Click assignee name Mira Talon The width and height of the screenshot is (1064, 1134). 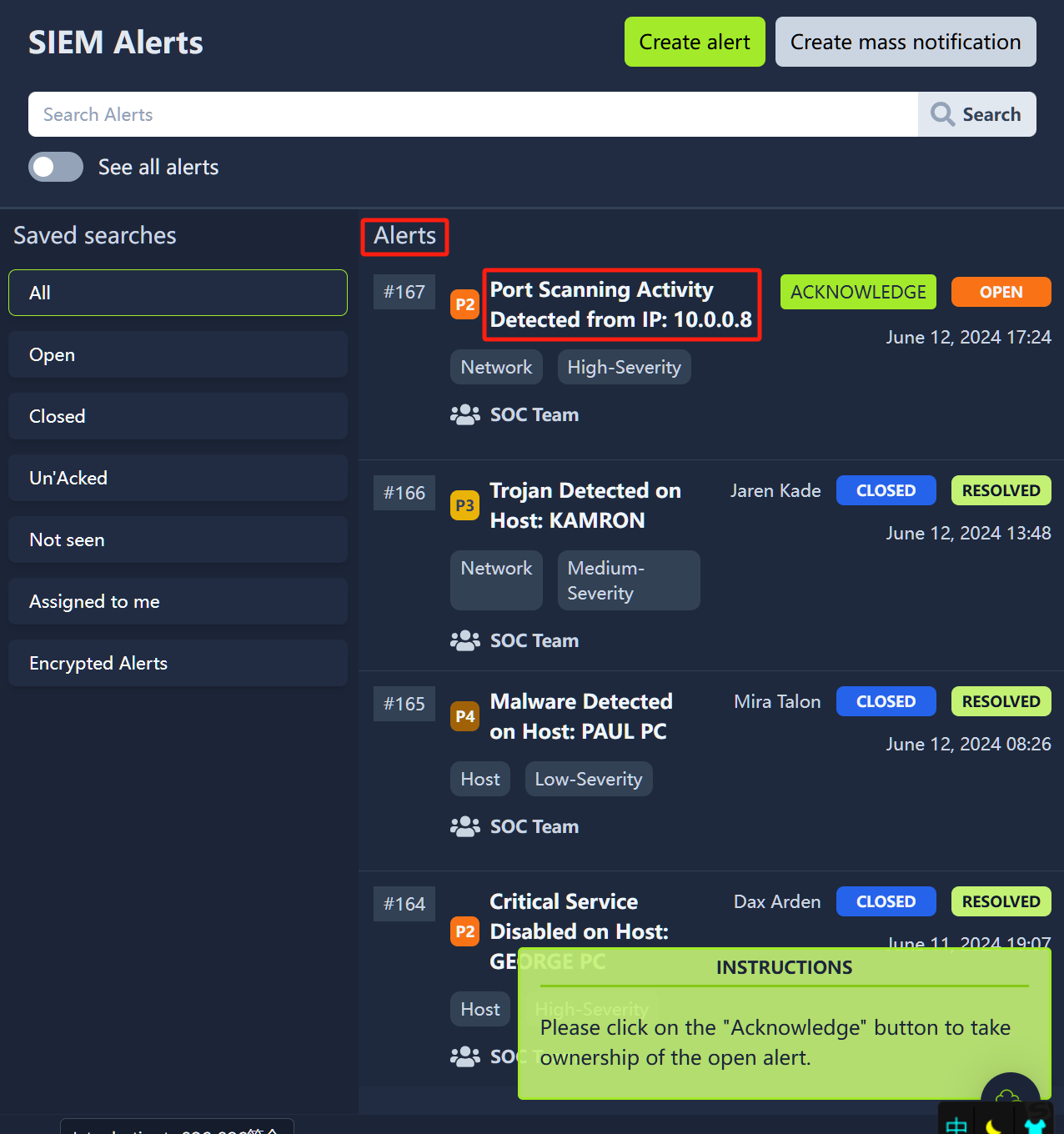click(777, 701)
